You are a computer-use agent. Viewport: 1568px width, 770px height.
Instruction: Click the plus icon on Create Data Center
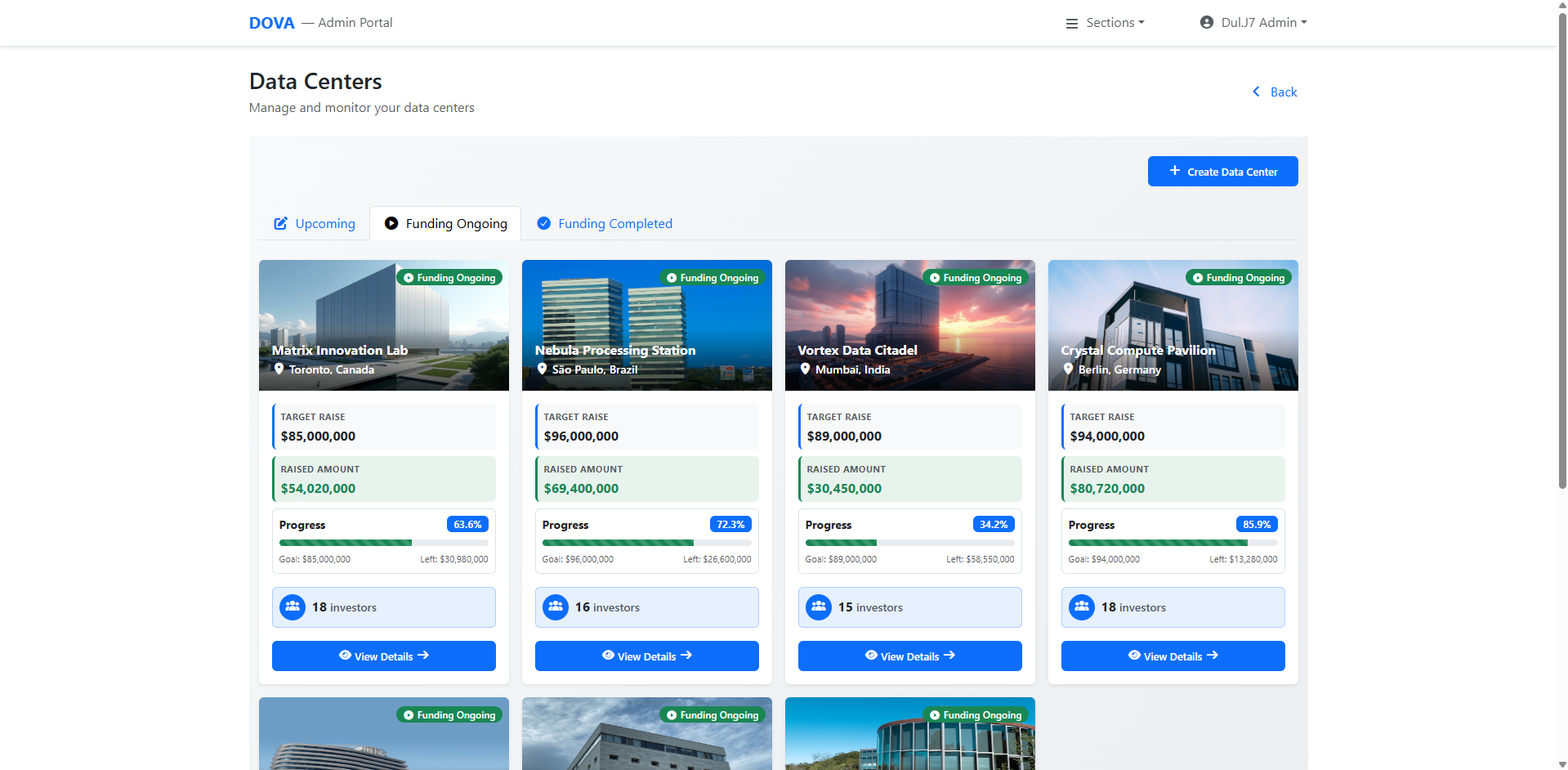(1174, 171)
